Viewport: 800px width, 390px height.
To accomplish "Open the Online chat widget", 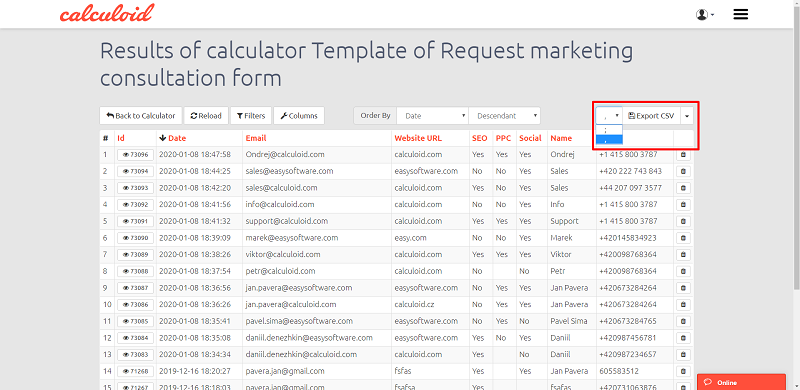I will click(741, 382).
